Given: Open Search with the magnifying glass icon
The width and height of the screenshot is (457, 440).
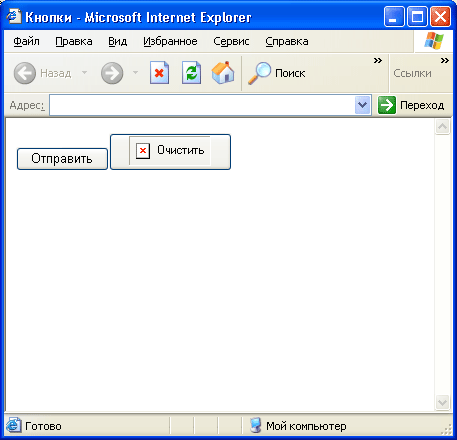Looking at the screenshot, I should [259, 73].
